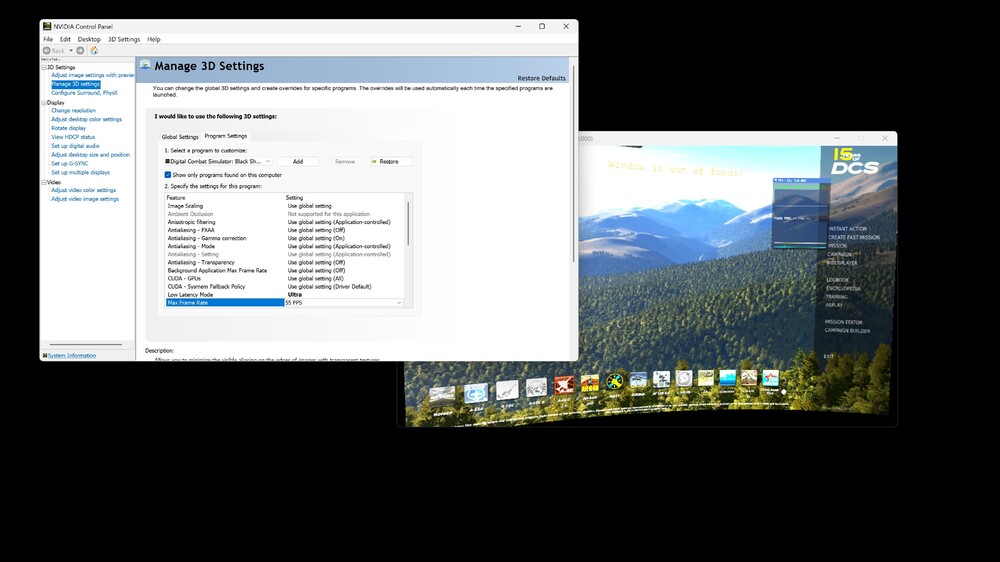Select Set up digital audio

(x=75, y=146)
